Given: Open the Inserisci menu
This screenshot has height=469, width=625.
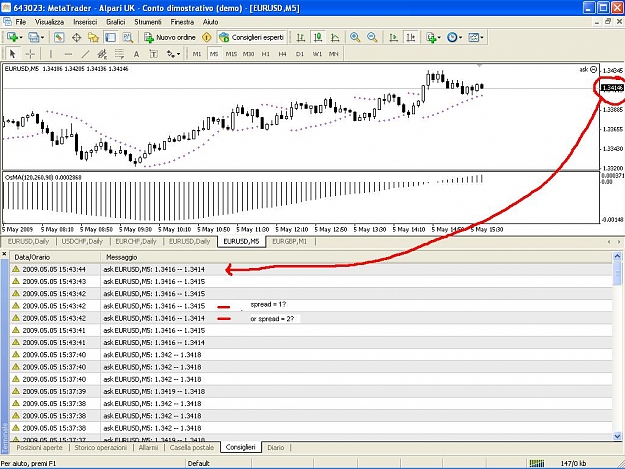Looking at the screenshot, I should point(85,22).
